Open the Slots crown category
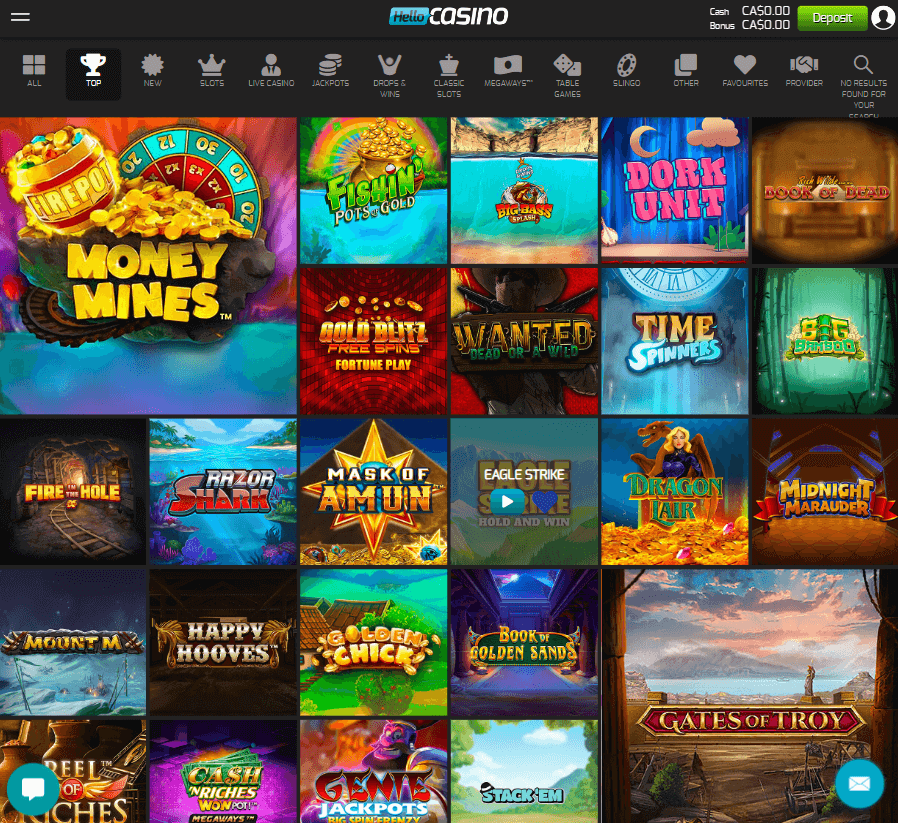Image resolution: width=898 pixels, height=823 pixels. coord(212,70)
